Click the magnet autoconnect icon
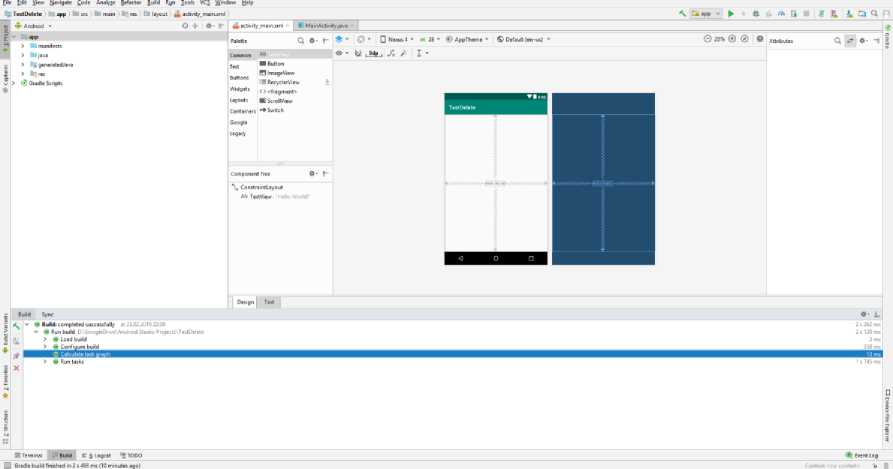This screenshot has width=893, height=469. [358, 53]
